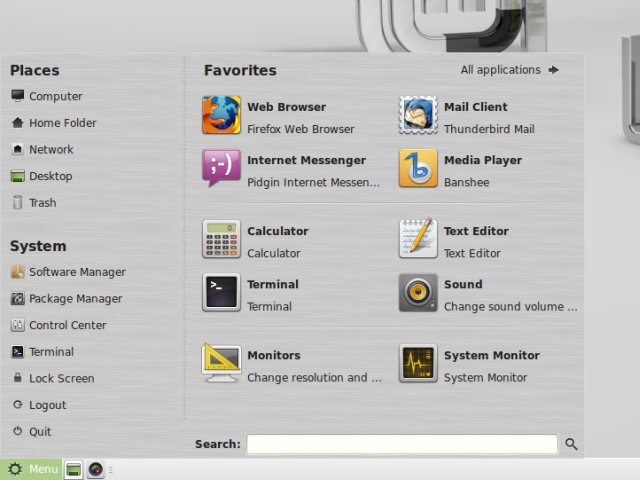640x480 pixels.
Task: Open Package Manager label
Action: pos(76,299)
